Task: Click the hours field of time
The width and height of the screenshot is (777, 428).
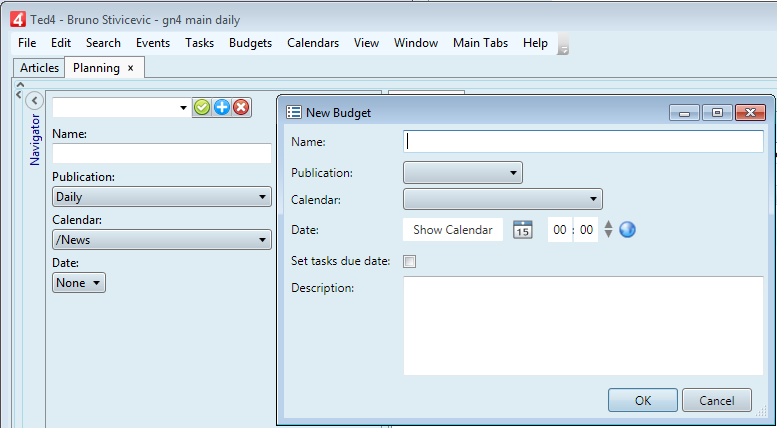Action: point(560,230)
